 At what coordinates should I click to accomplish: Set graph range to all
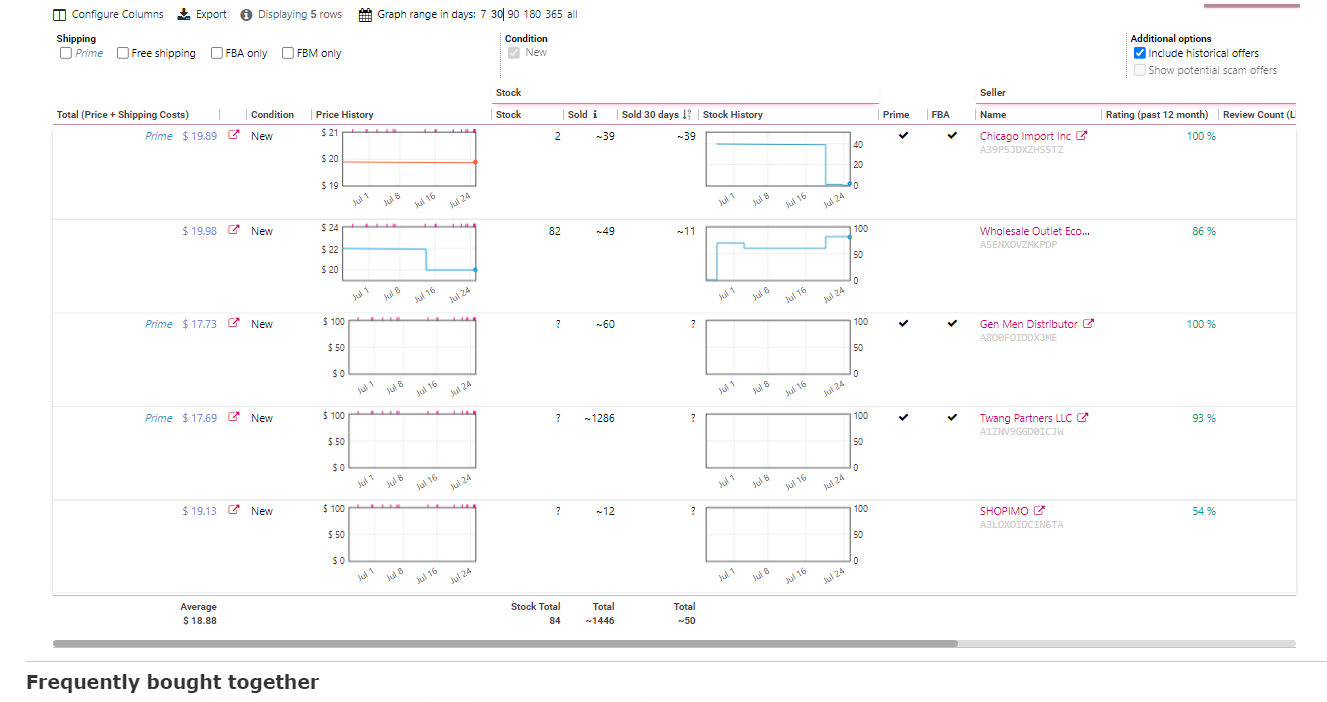(572, 15)
